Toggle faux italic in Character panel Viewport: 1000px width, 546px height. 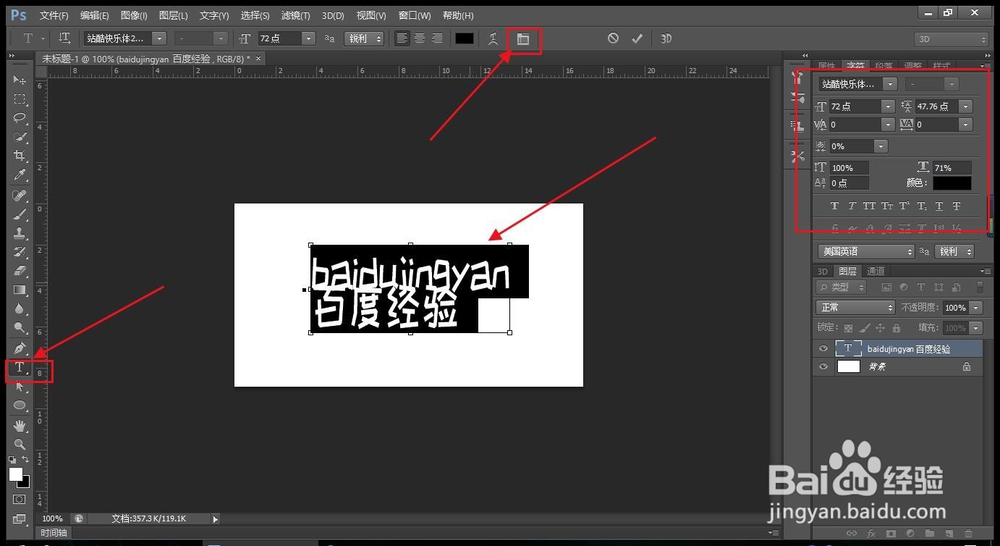pos(851,206)
